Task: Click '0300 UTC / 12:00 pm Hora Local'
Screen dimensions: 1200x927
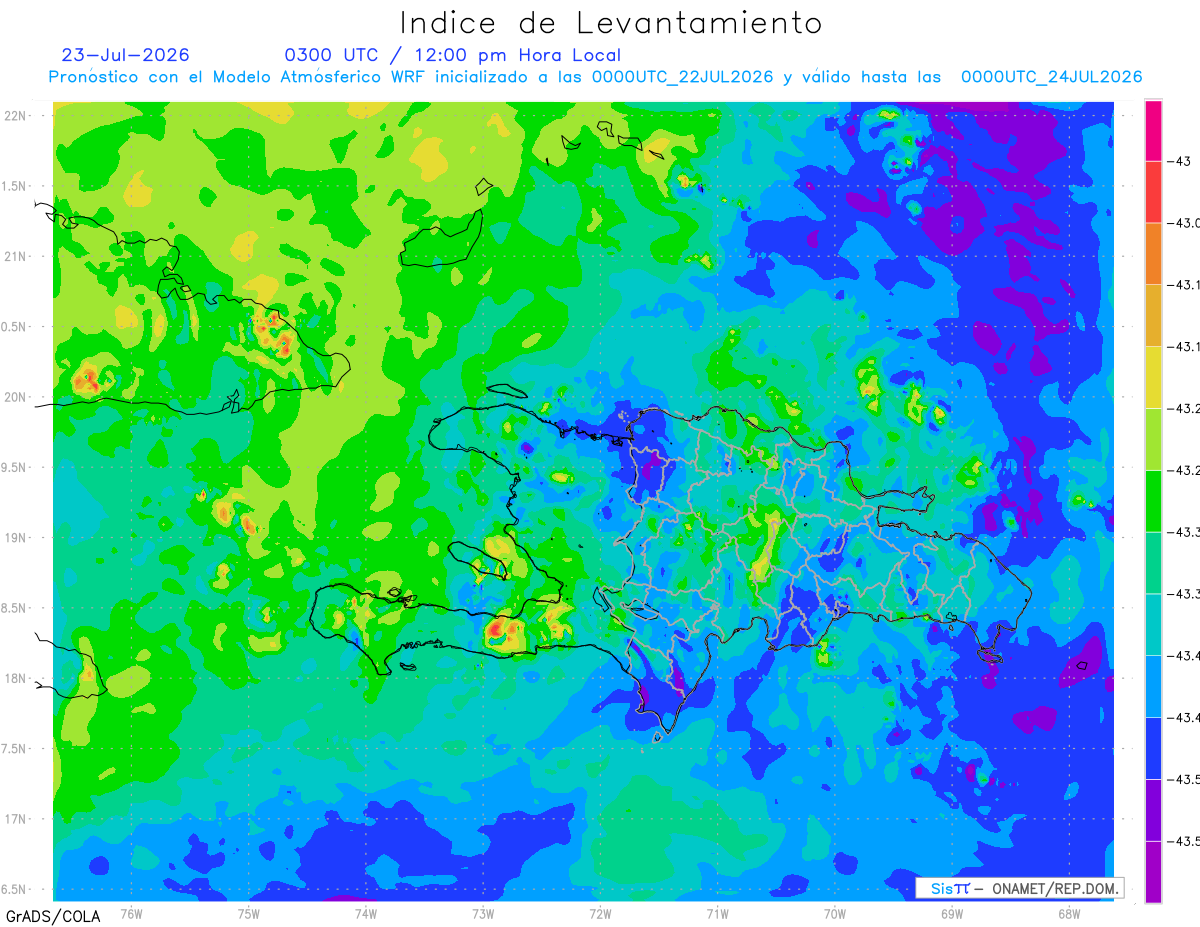Action: tap(453, 55)
